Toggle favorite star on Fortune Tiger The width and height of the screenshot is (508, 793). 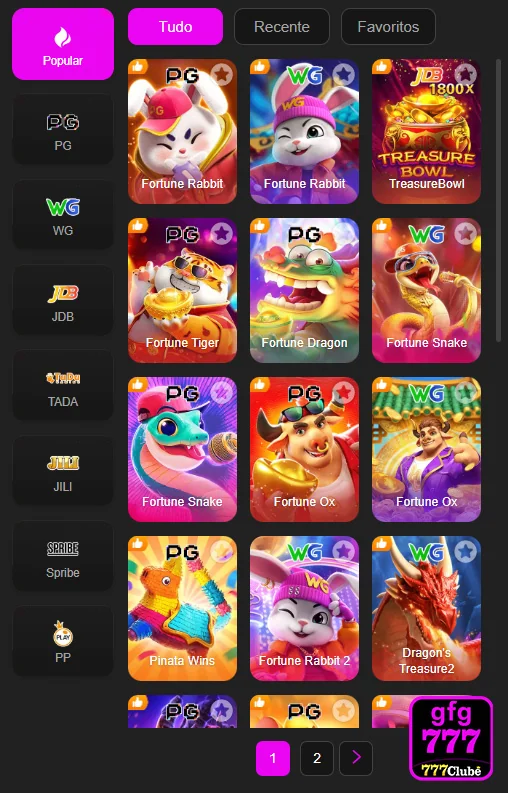coord(221,234)
